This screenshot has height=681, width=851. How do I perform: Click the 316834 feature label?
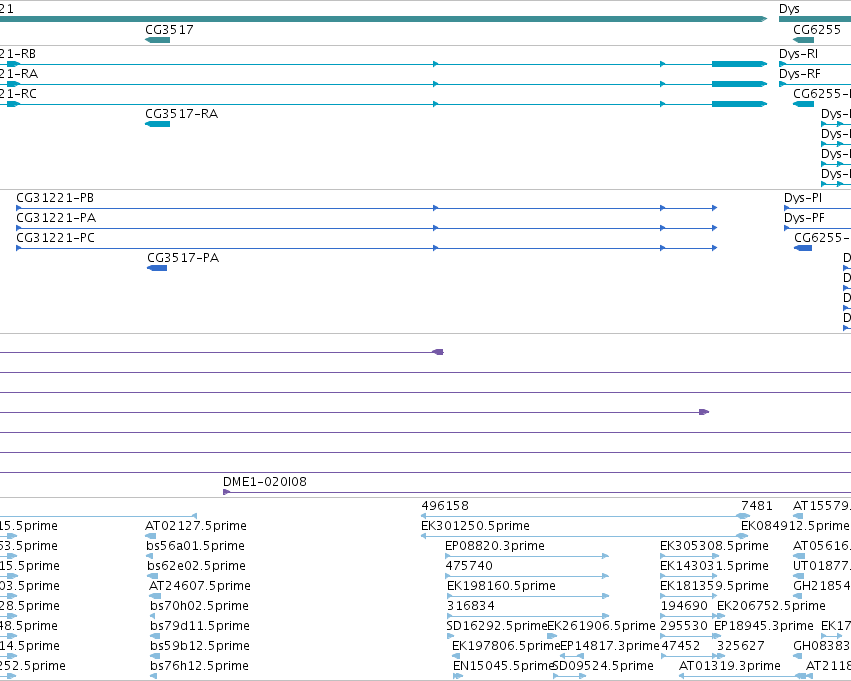(471, 606)
